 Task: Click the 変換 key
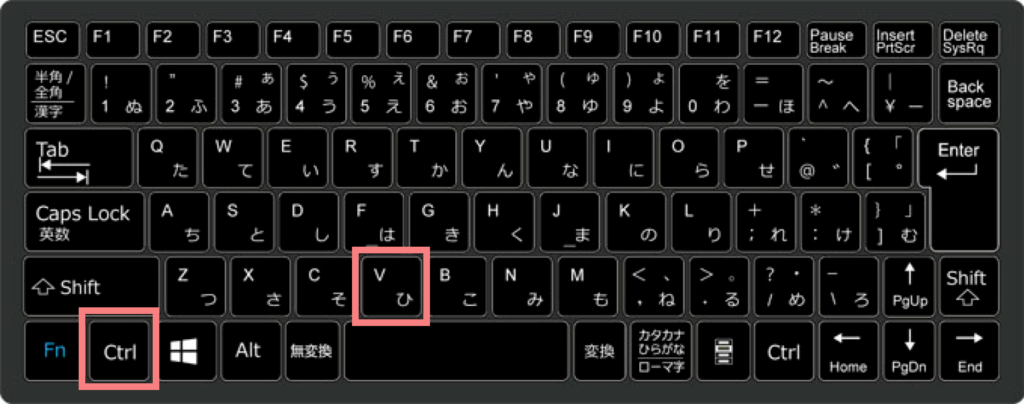pyautogui.click(x=599, y=351)
